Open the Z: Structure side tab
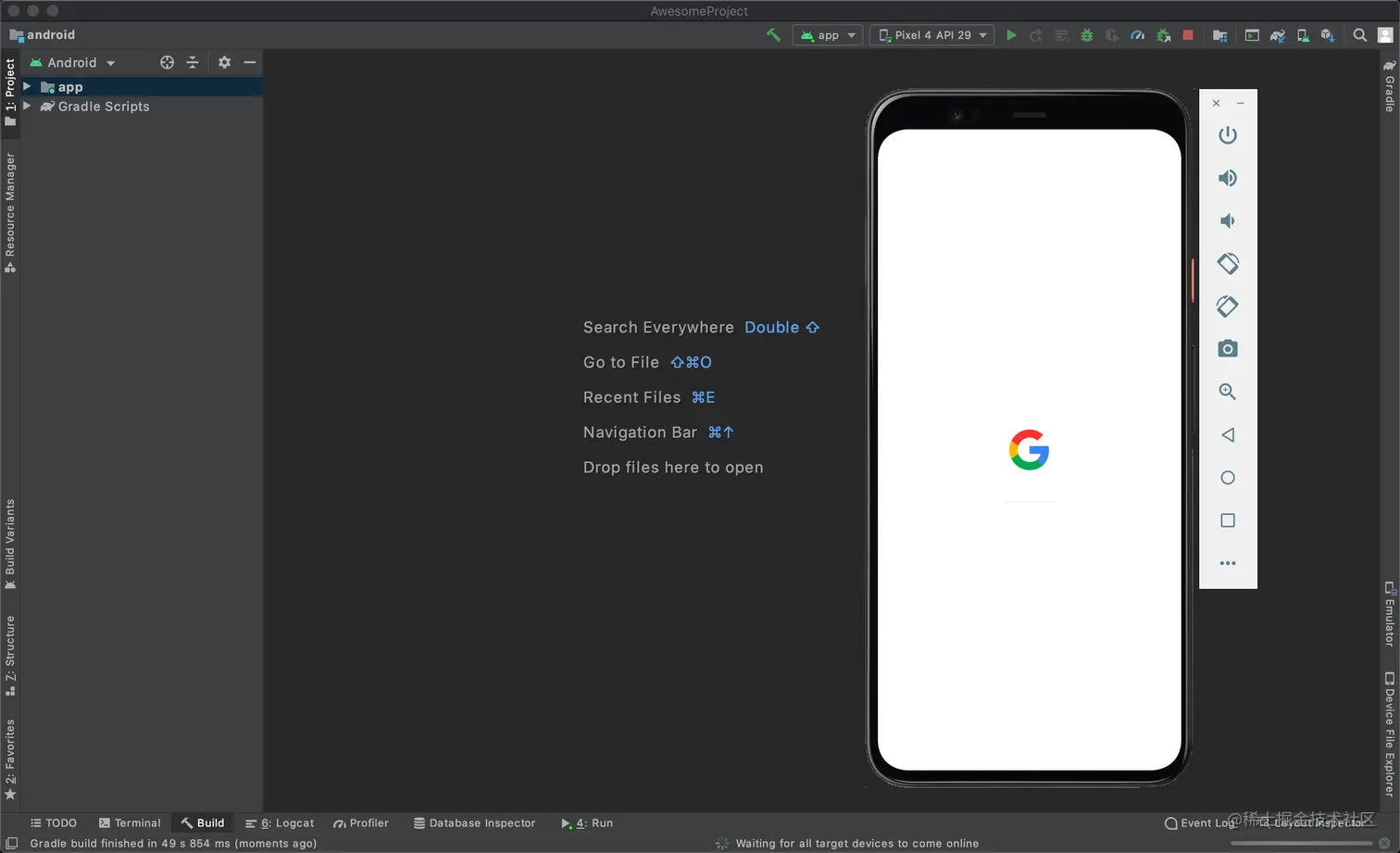1400x853 pixels. point(10,656)
